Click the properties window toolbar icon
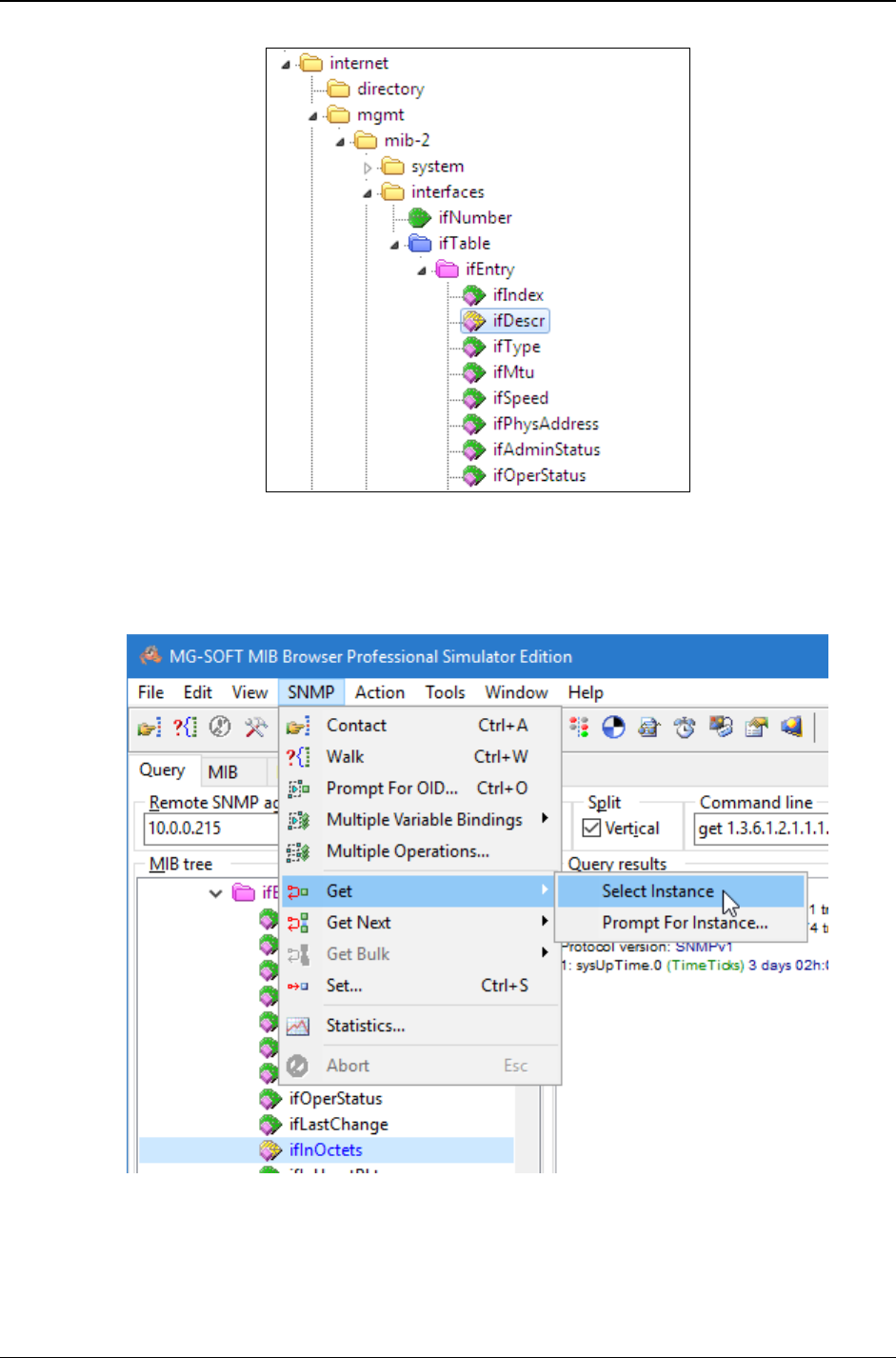The width and height of the screenshot is (896, 1358). (x=756, y=728)
